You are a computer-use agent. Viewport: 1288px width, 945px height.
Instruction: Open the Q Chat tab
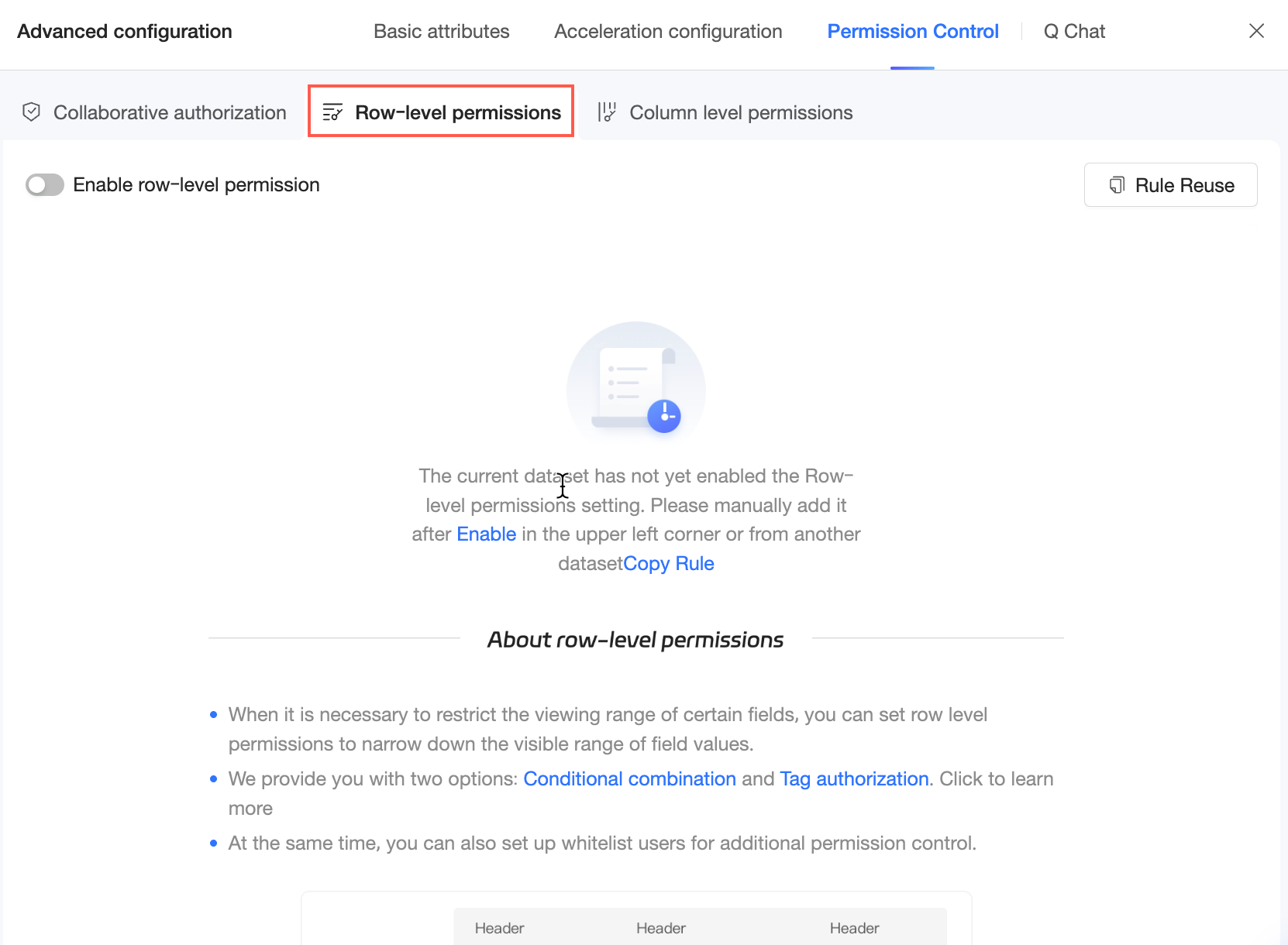pos(1074,32)
